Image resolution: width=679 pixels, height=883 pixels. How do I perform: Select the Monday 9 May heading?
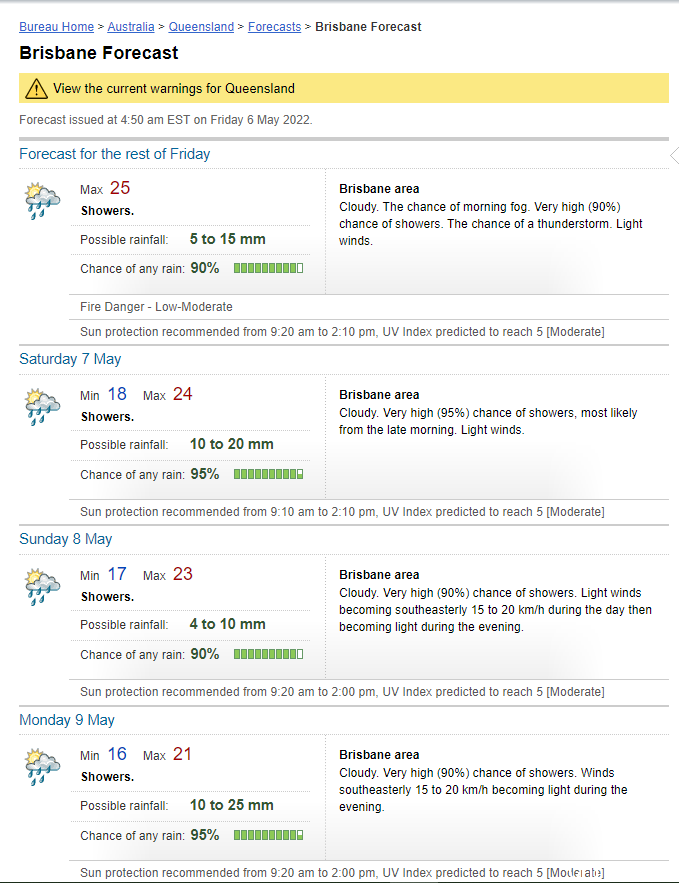(67, 720)
